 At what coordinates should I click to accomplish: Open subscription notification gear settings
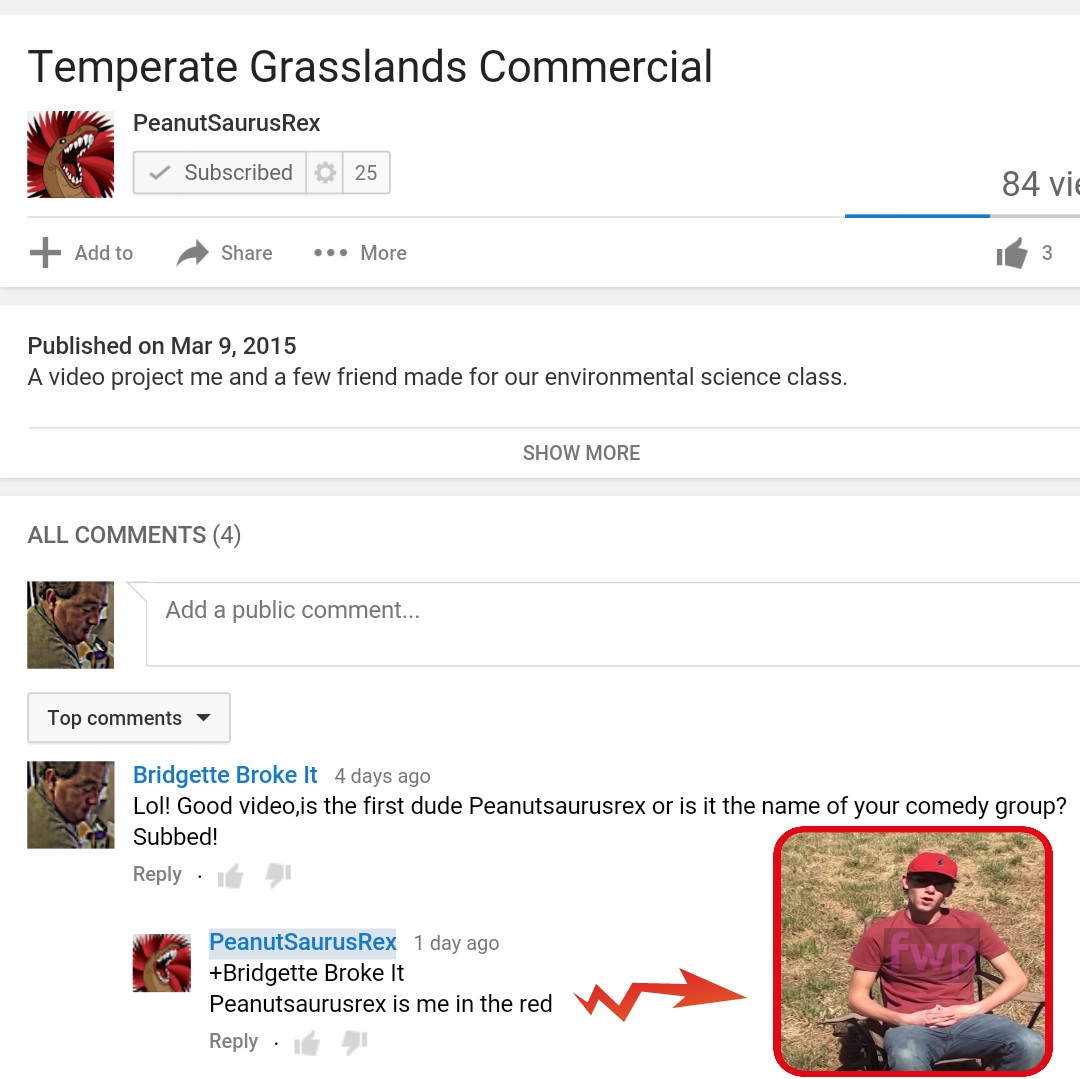coord(324,172)
